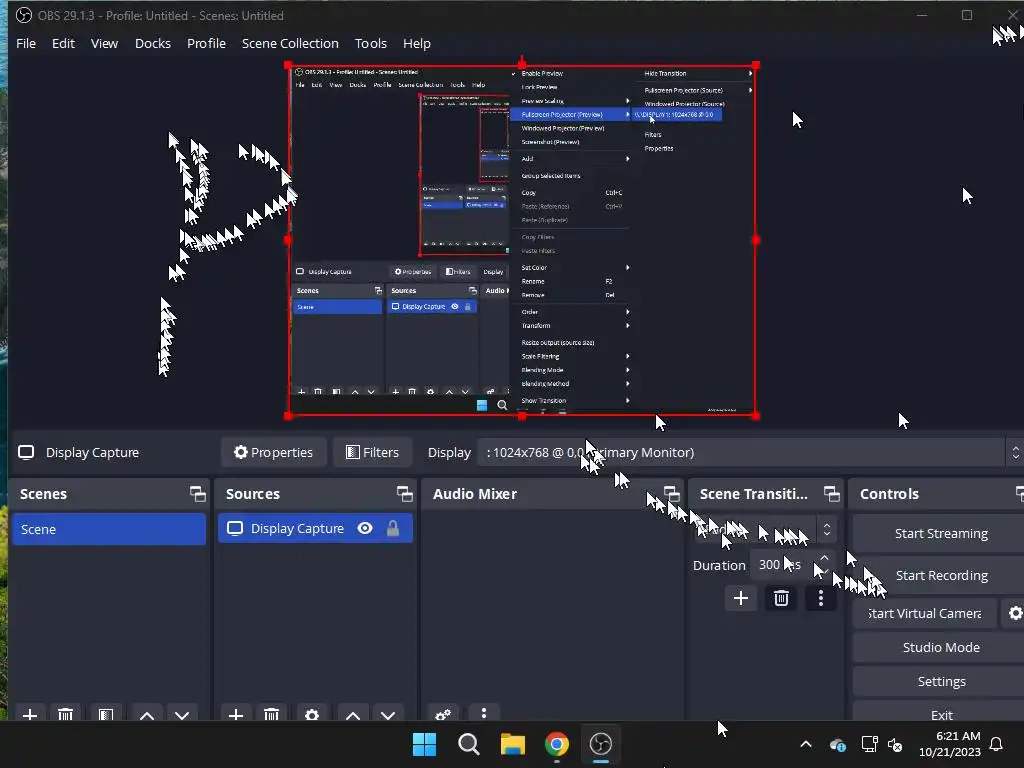Move source down in the list
The image size is (1024, 768).
[x=389, y=714]
